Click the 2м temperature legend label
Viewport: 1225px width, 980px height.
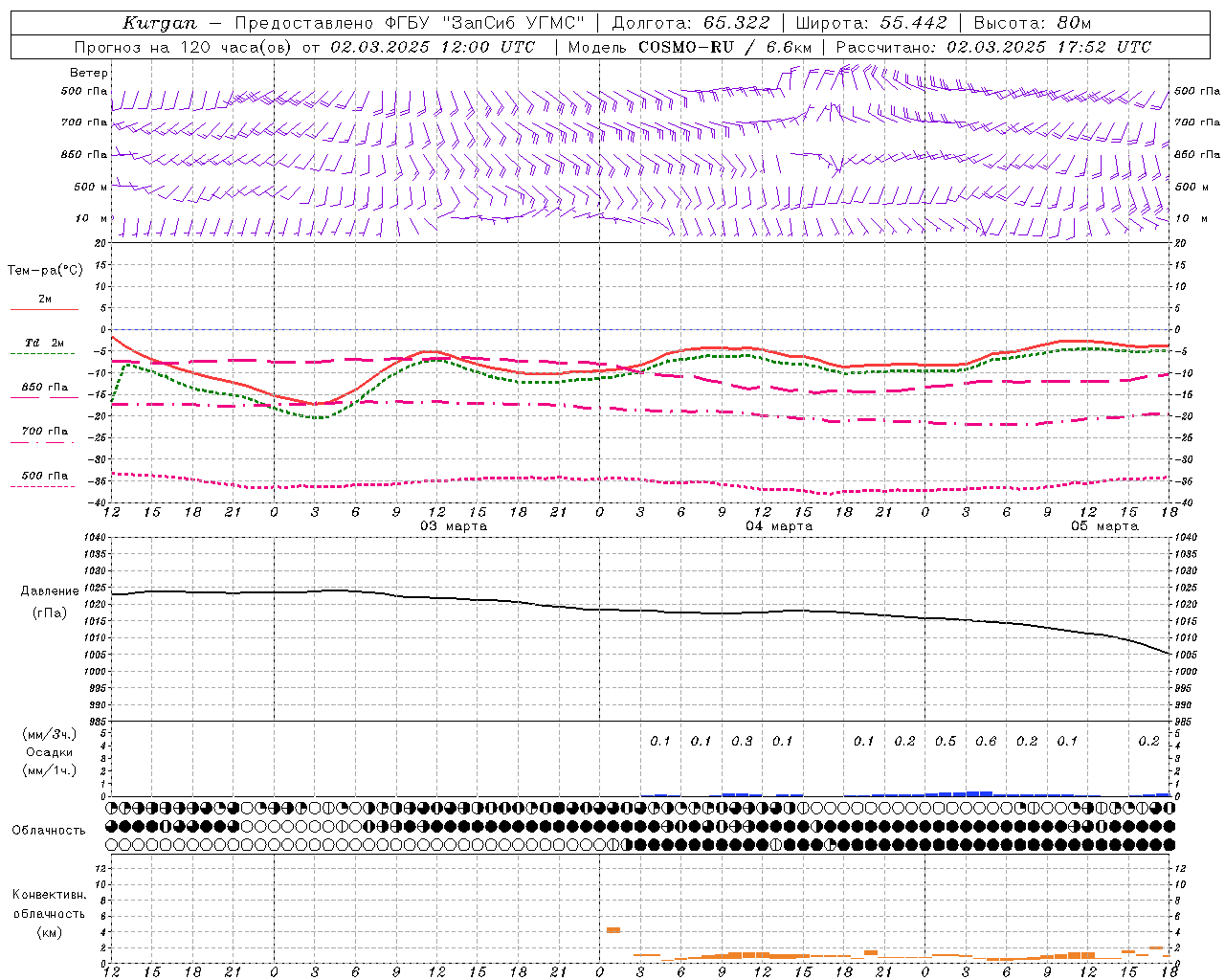tap(45, 299)
